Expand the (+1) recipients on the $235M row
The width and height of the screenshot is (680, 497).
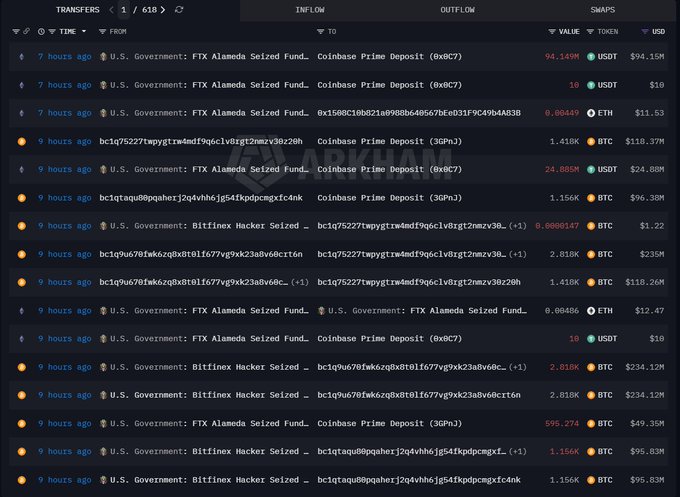pos(518,254)
